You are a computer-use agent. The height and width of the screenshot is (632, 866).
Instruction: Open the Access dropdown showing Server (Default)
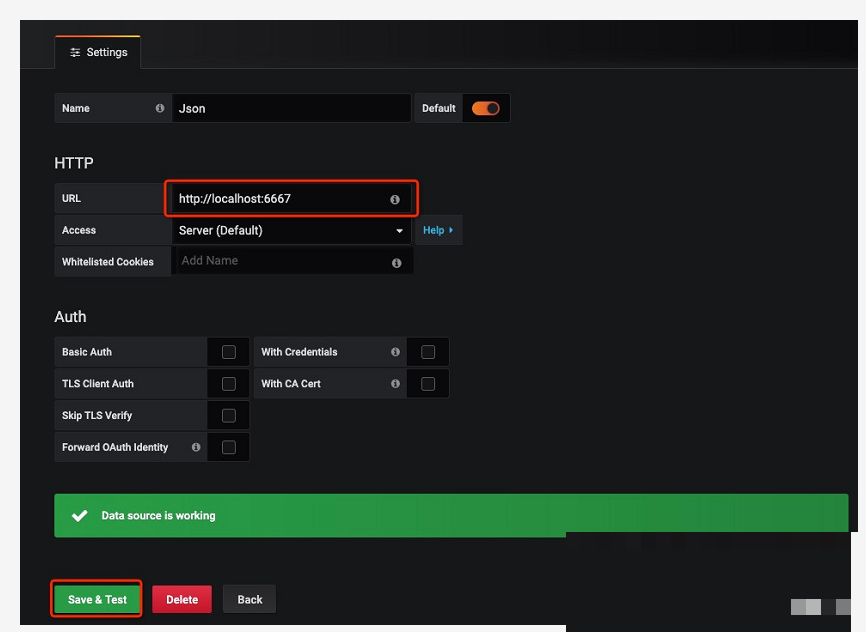(x=291, y=230)
